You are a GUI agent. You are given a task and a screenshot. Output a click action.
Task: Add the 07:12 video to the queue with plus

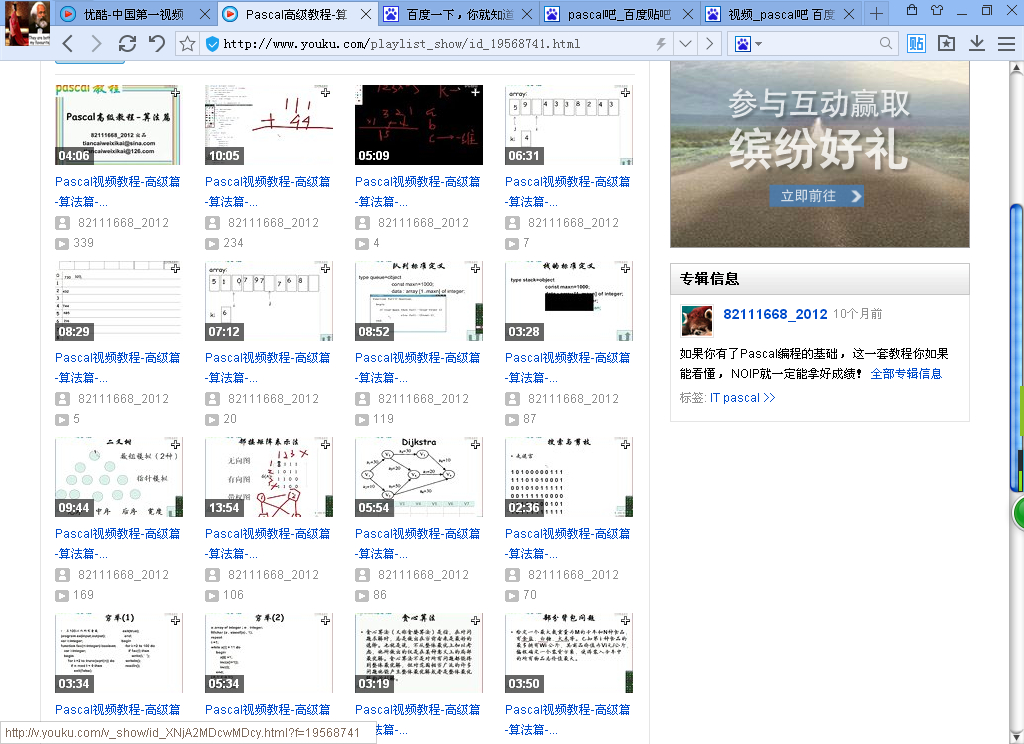(x=325, y=268)
